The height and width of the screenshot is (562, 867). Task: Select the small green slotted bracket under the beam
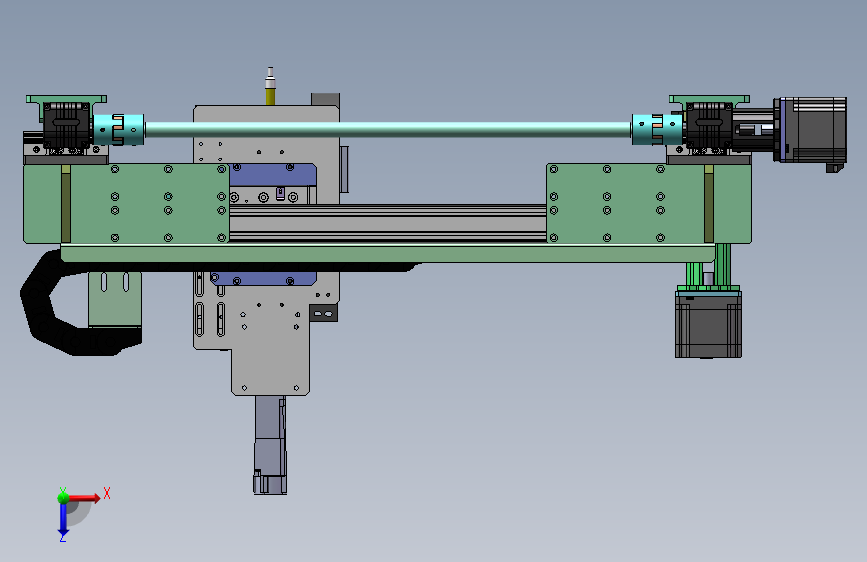(115, 299)
